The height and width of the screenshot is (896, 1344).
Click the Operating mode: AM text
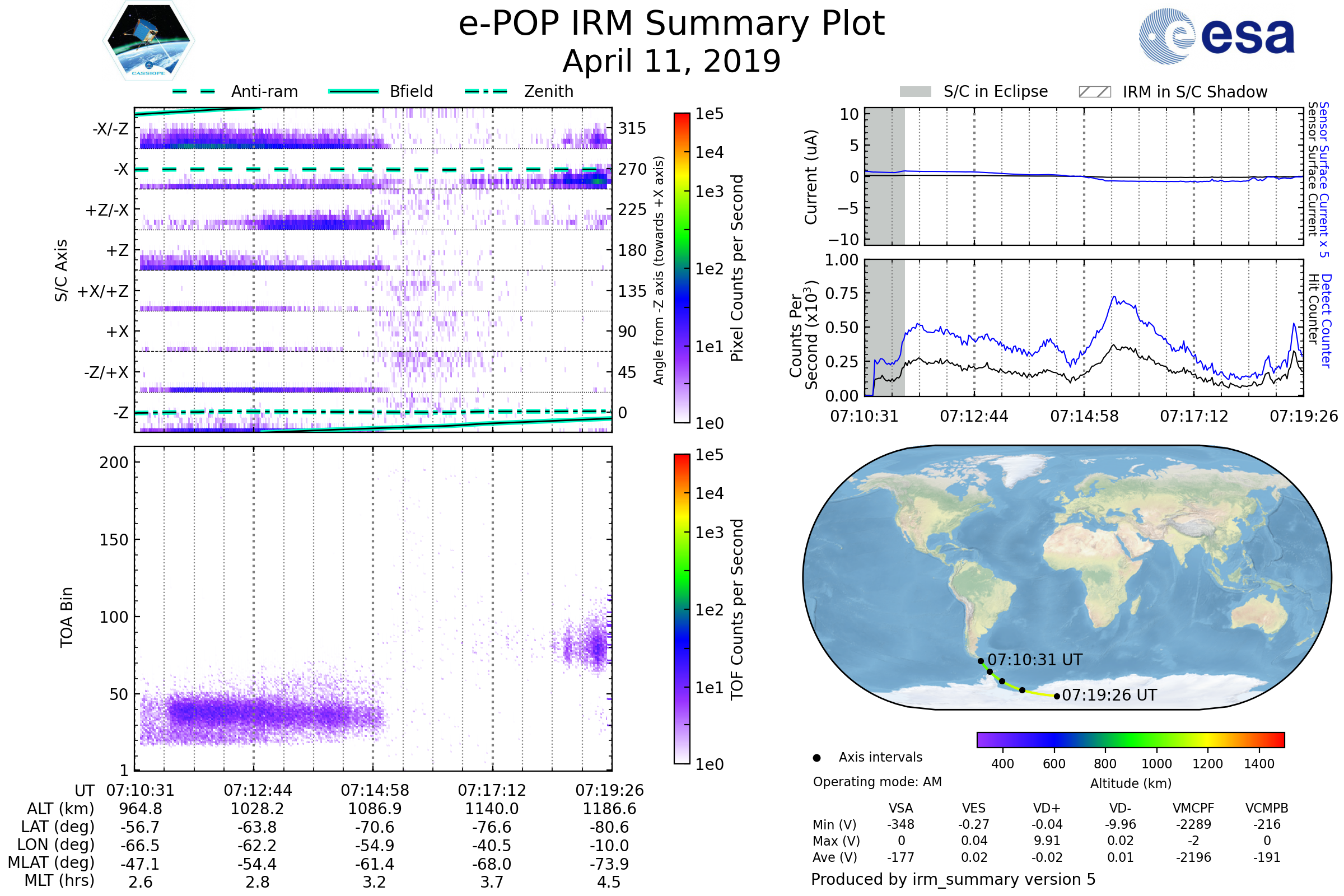(877, 782)
